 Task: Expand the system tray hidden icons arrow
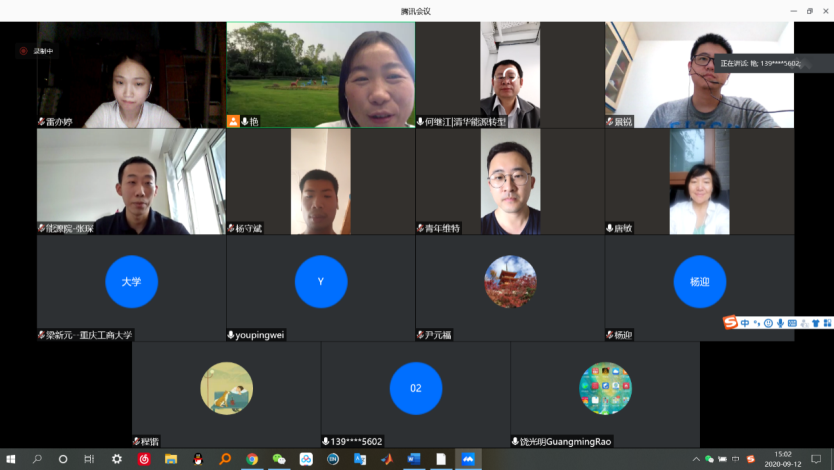coord(697,459)
